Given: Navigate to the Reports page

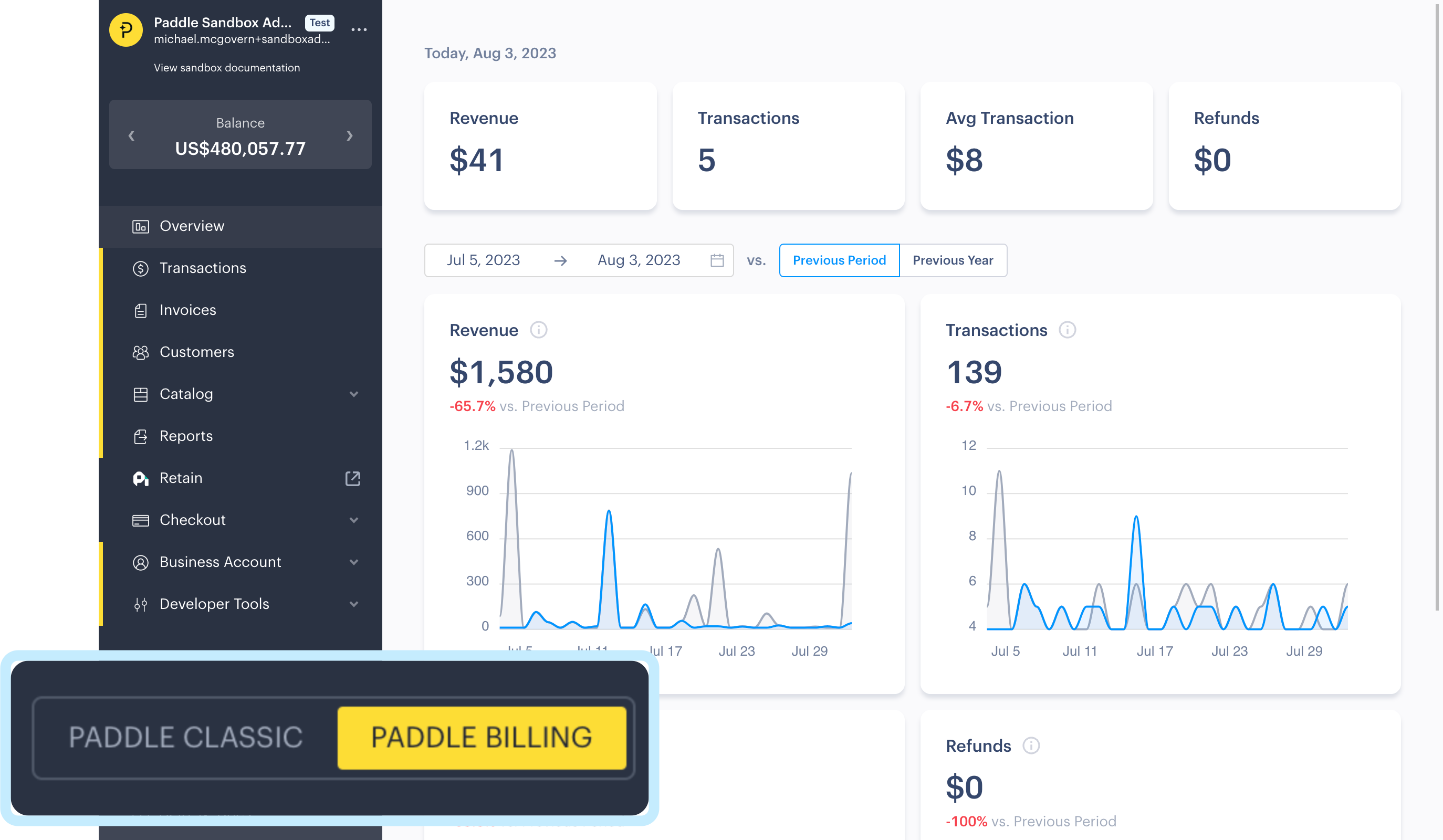Looking at the screenshot, I should (x=185, y=436).
